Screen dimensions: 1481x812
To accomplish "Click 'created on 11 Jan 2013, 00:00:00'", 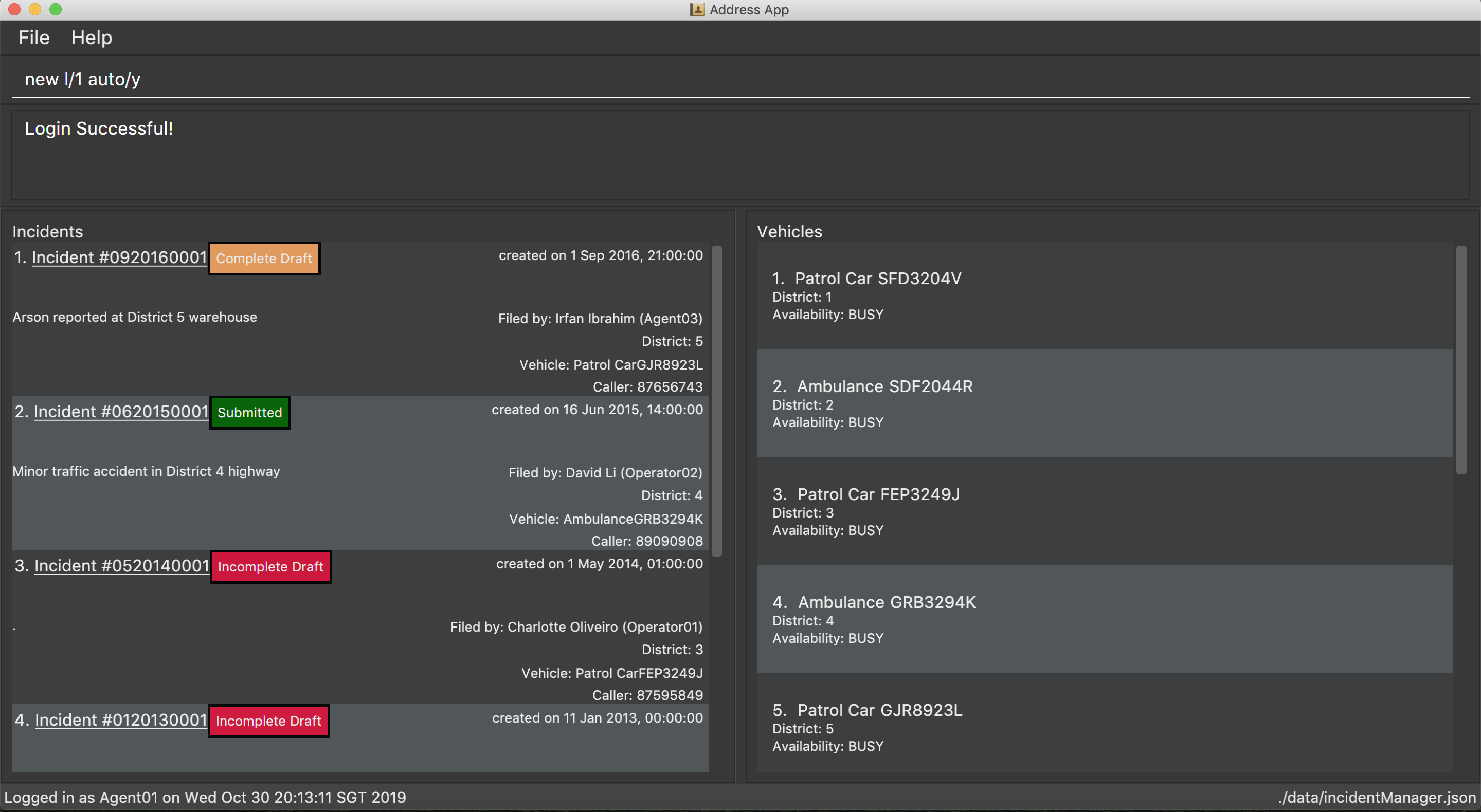I will (x=598, y=718).
